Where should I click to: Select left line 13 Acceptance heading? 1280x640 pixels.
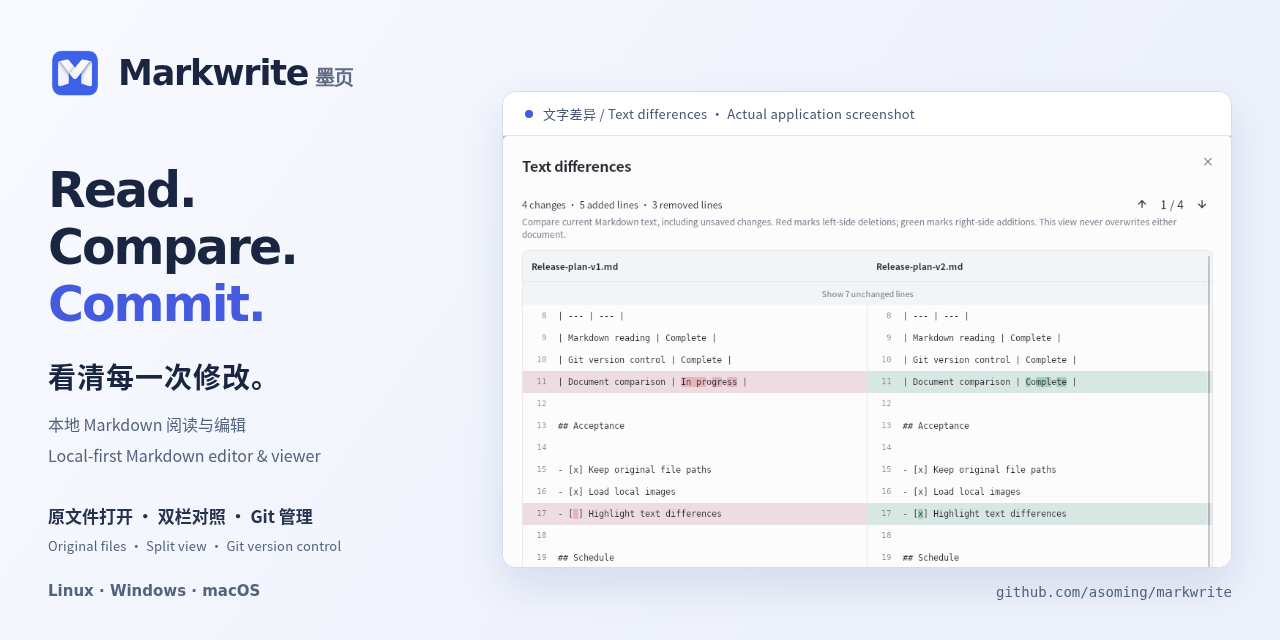(x=695, y=426)
